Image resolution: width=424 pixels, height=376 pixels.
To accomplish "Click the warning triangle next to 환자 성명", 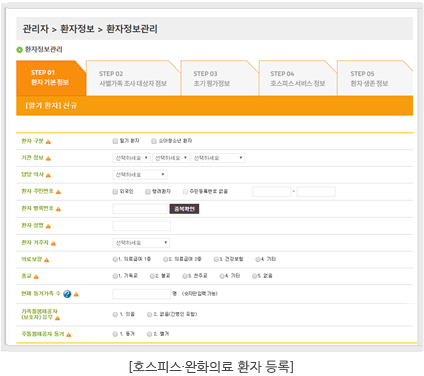I will (x=48, y=226).
